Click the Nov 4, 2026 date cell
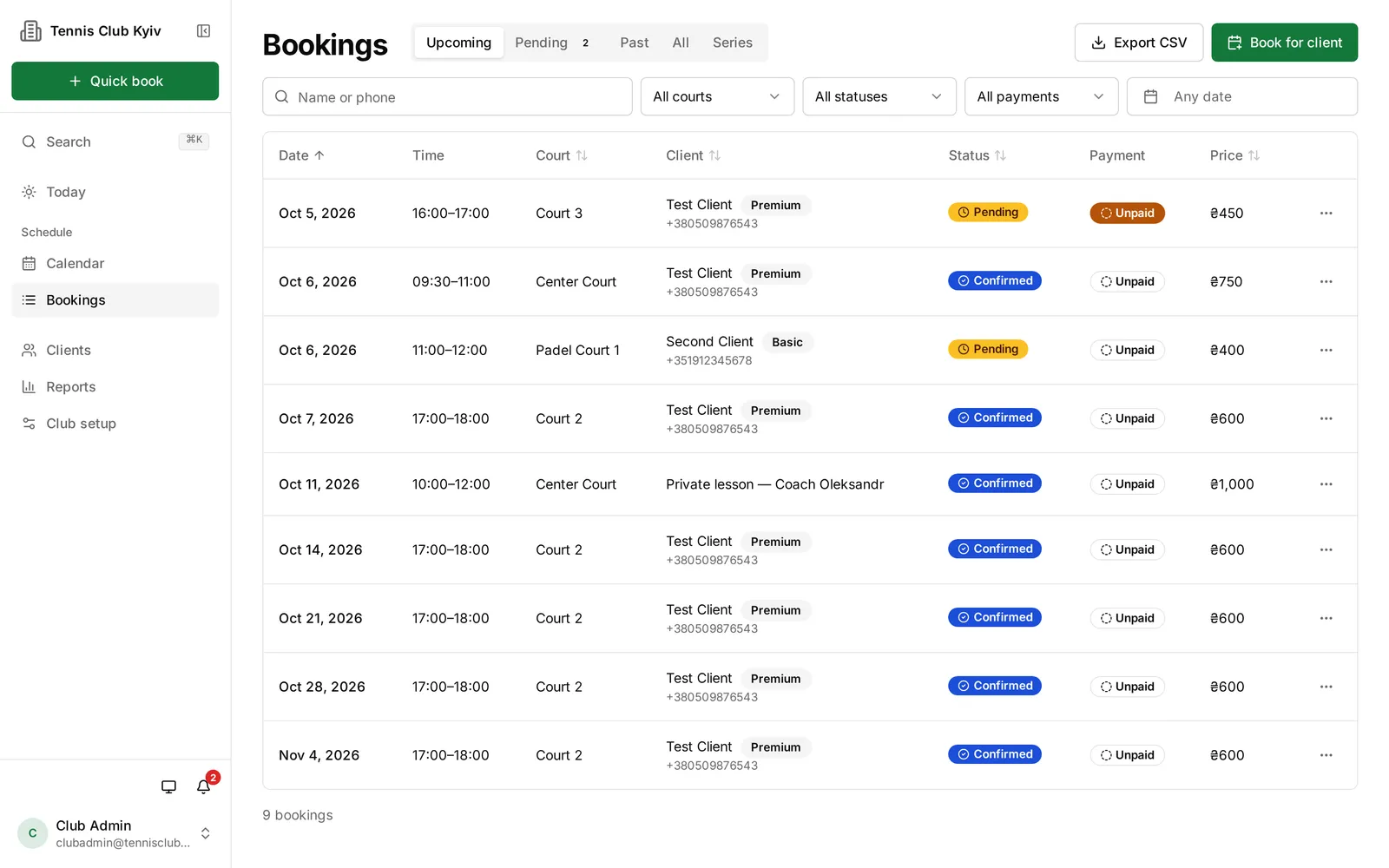Viewport: 1389px width, 868px height. (319, 756)
